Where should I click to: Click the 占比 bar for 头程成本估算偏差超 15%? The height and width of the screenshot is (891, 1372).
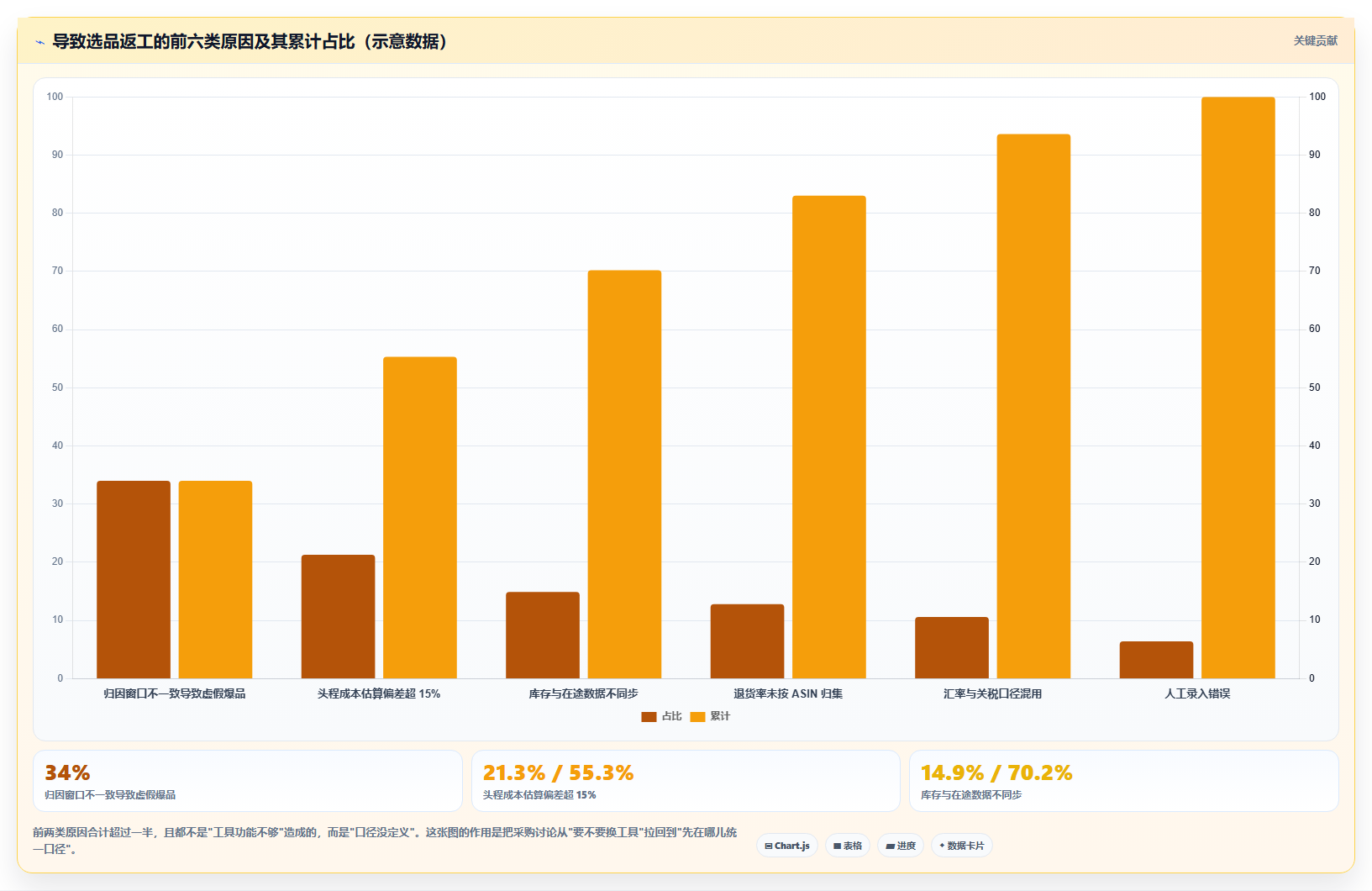pos(338,616)
